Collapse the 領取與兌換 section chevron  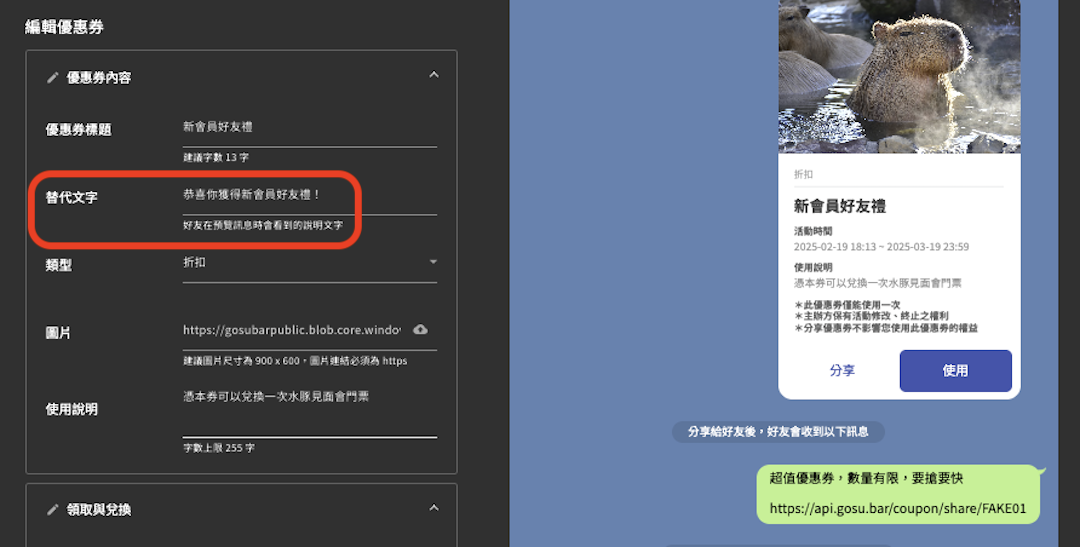click(x=434, y=508)
